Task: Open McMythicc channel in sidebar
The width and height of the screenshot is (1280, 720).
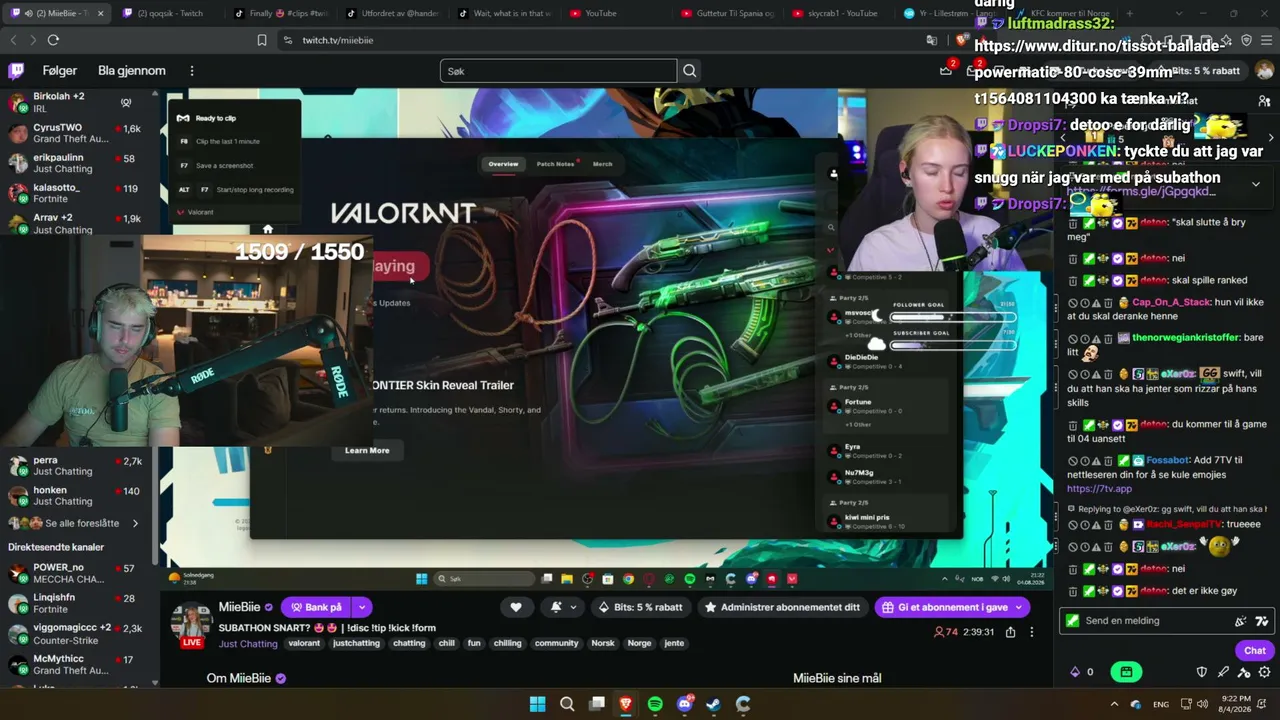Action: tap(78, 665)
